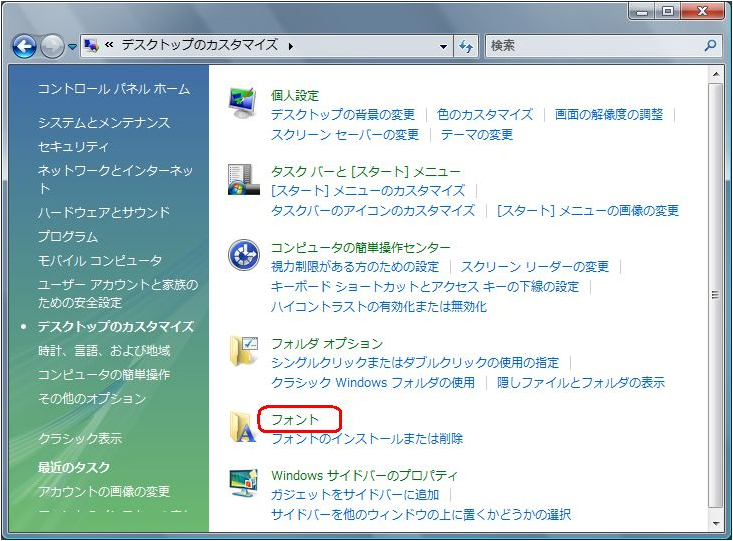The width and height of the screenshot is (733, 541).
Task: Click the Control Panel icon in address bar
Action: (x=92, y=45)
